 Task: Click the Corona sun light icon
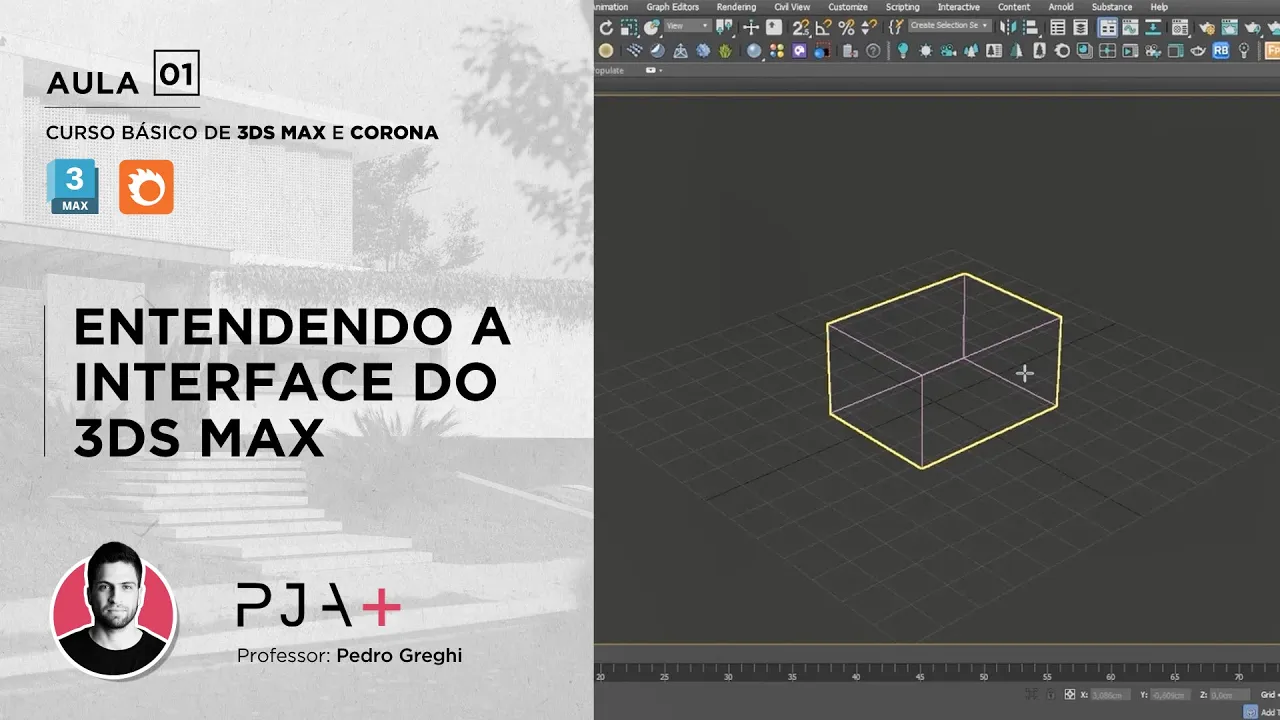pos(926,51)
